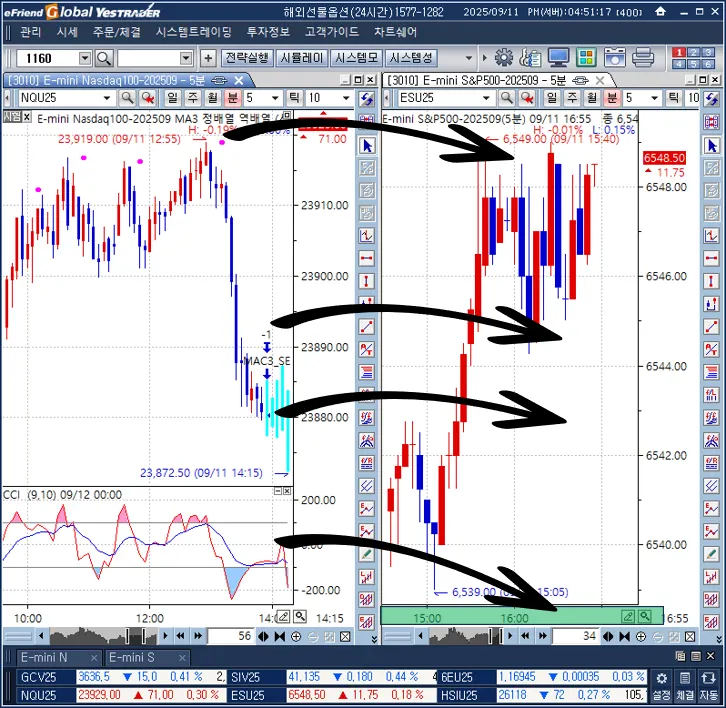Click red-arrow search icon in Nasdaq chart
The image size is (726, 708).
click(x=148, y=98)
